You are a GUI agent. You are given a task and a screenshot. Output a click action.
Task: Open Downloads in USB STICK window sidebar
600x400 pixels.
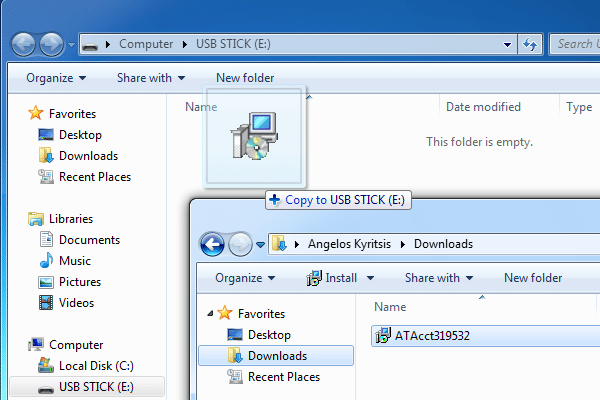point(88,156)
